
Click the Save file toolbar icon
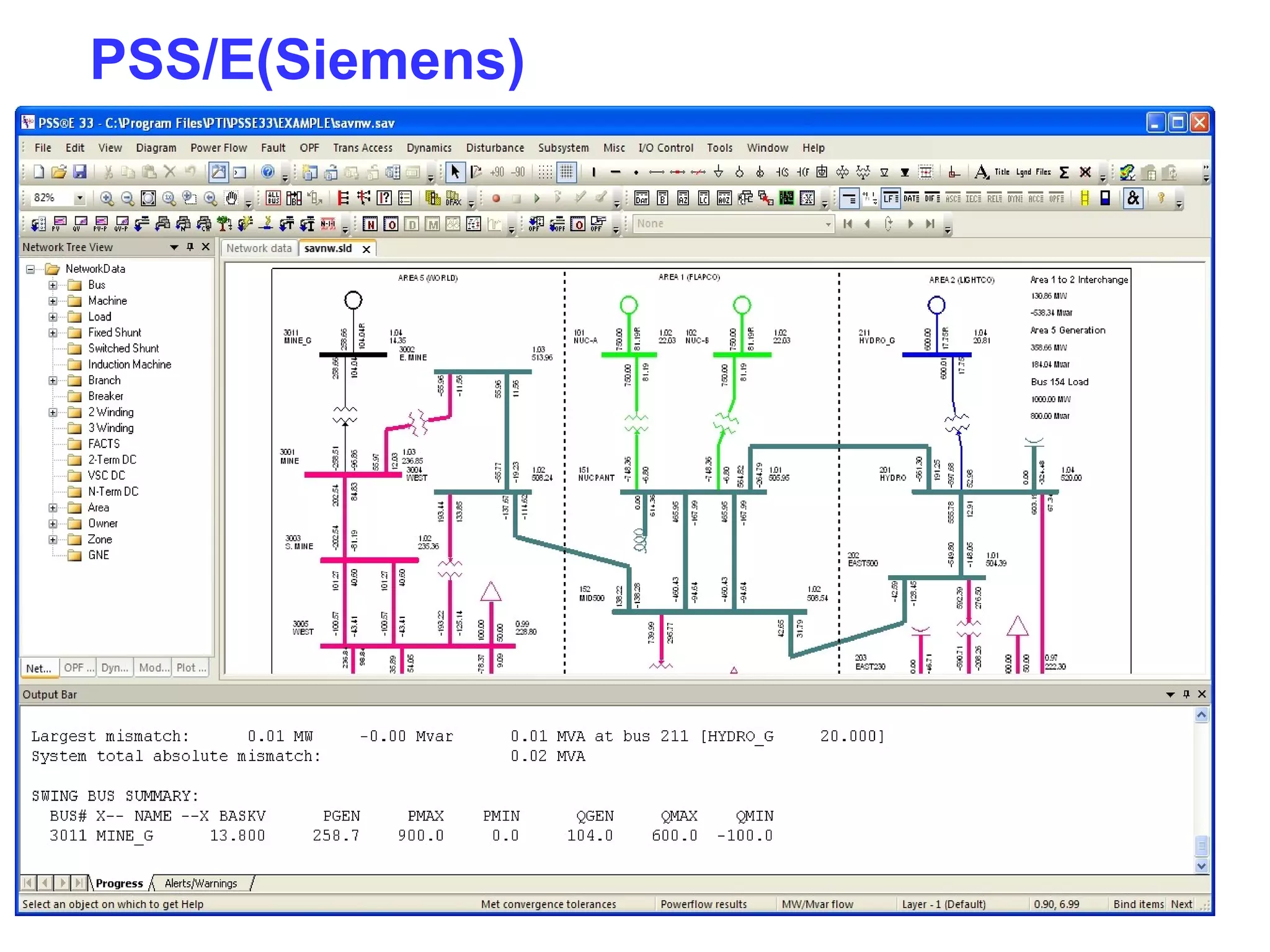pos(79,172)
